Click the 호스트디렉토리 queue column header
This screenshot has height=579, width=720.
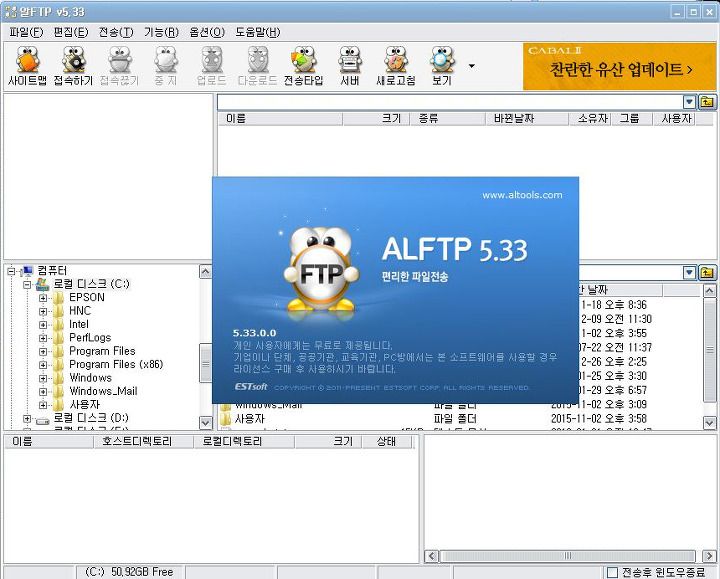[x=143, y=442]
